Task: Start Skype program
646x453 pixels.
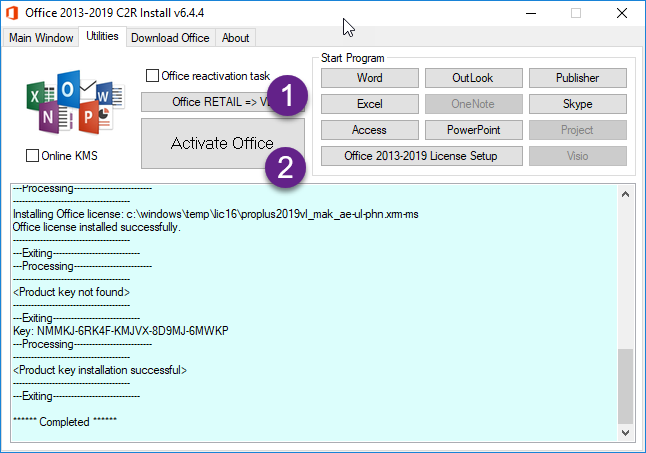Action: tap(578, 104)
